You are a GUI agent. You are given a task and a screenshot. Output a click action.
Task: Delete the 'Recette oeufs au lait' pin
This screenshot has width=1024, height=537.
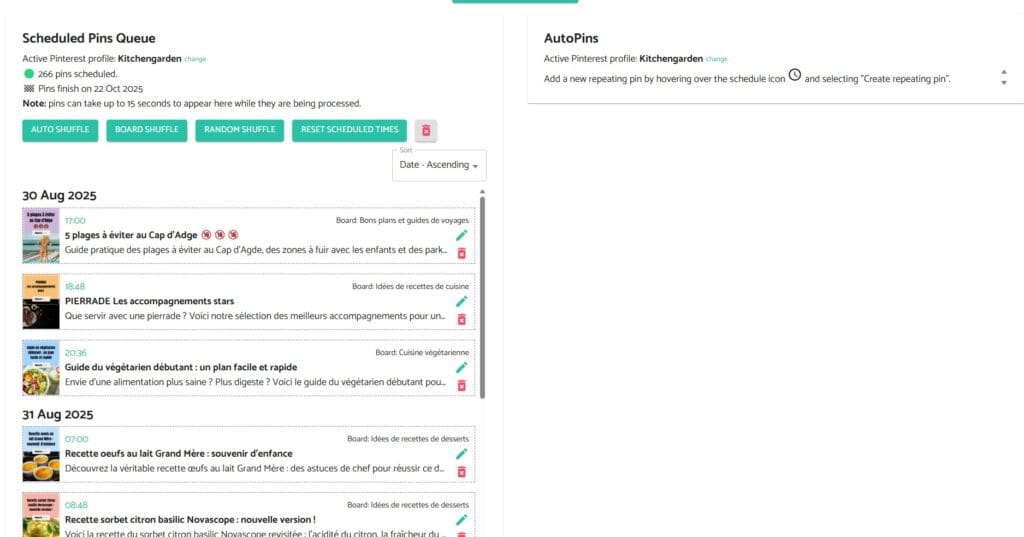coord(461,471)
